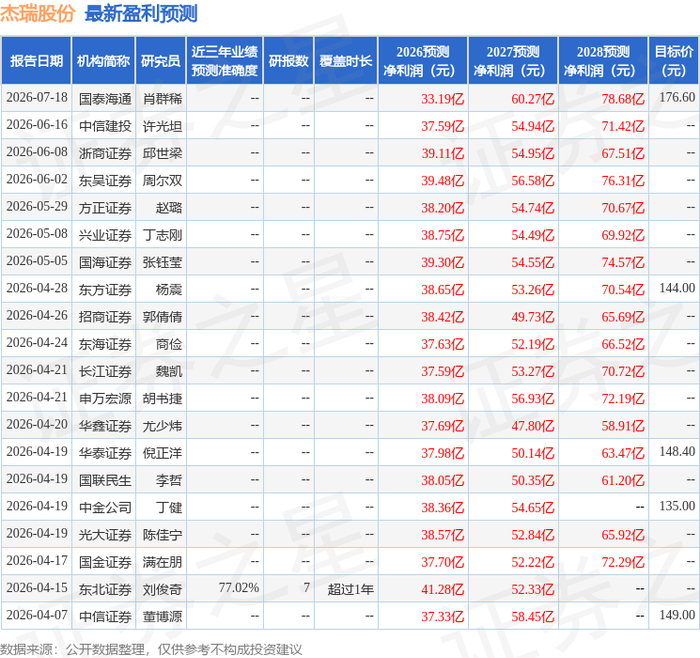Screen dimensions: 700x658
Task: Click the institution 国金证券
Action: (105, 562)
